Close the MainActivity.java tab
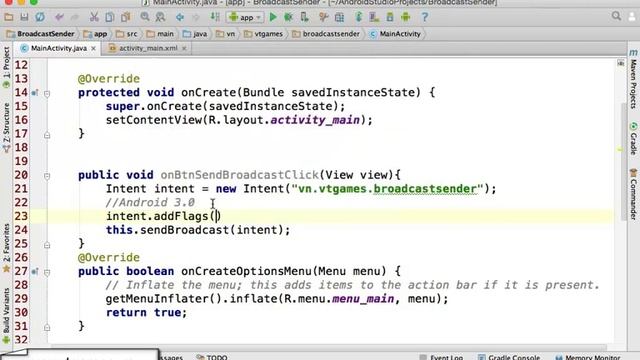 click(x=93, y=48)
